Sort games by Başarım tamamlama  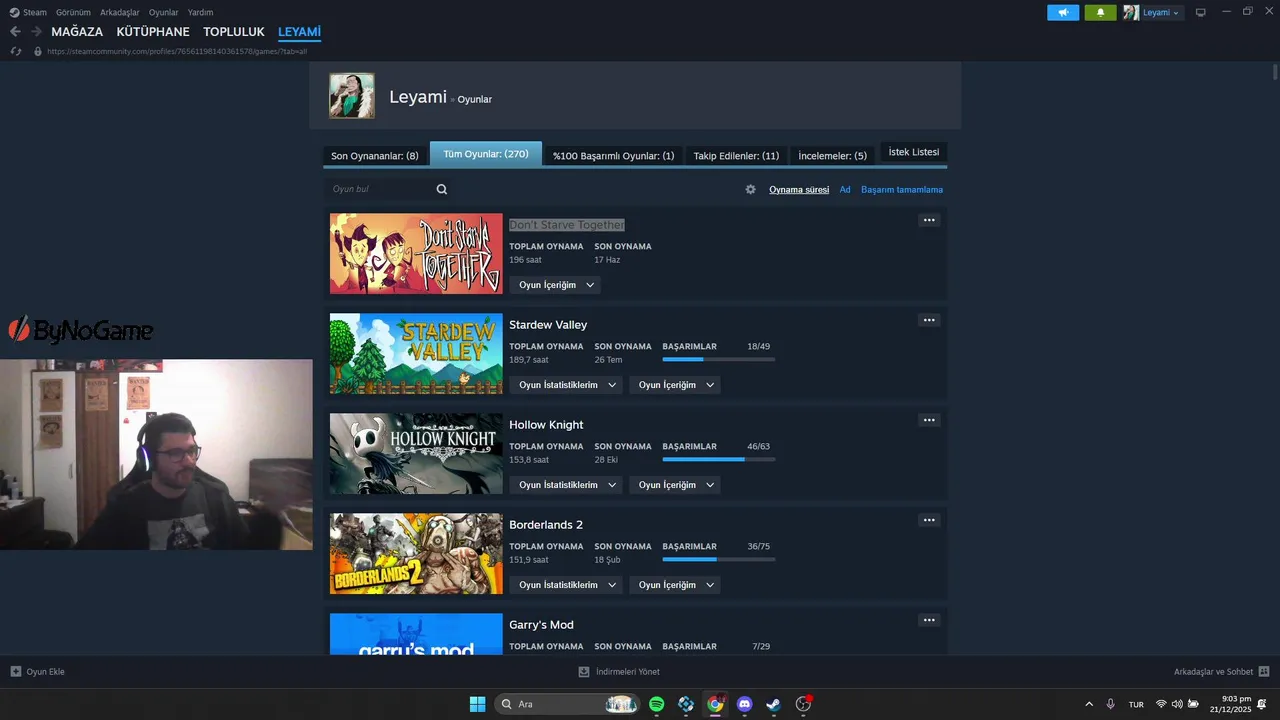[x=902, y=189]
